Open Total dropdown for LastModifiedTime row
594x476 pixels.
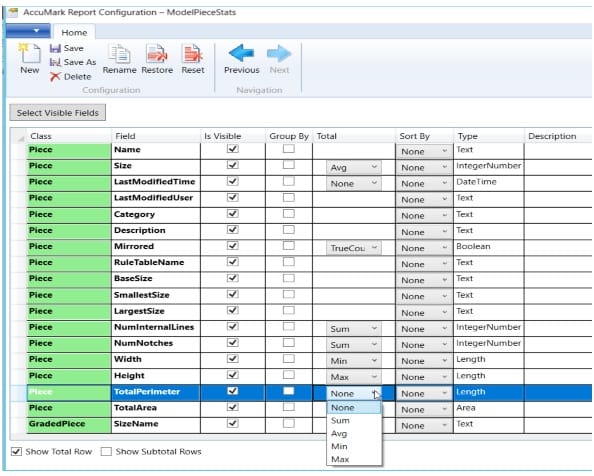click(x=353, y=184)
